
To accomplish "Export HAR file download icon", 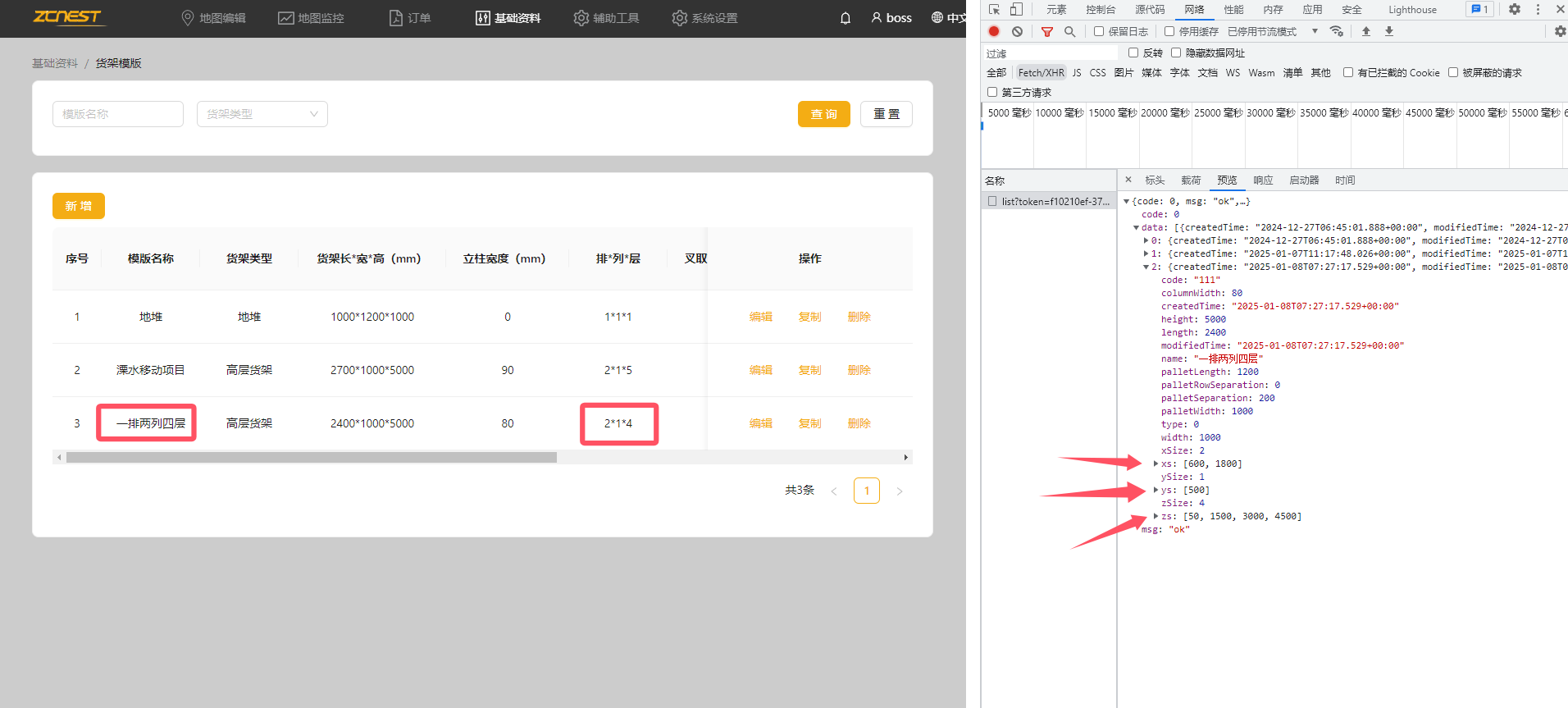I will point(1389,31).
